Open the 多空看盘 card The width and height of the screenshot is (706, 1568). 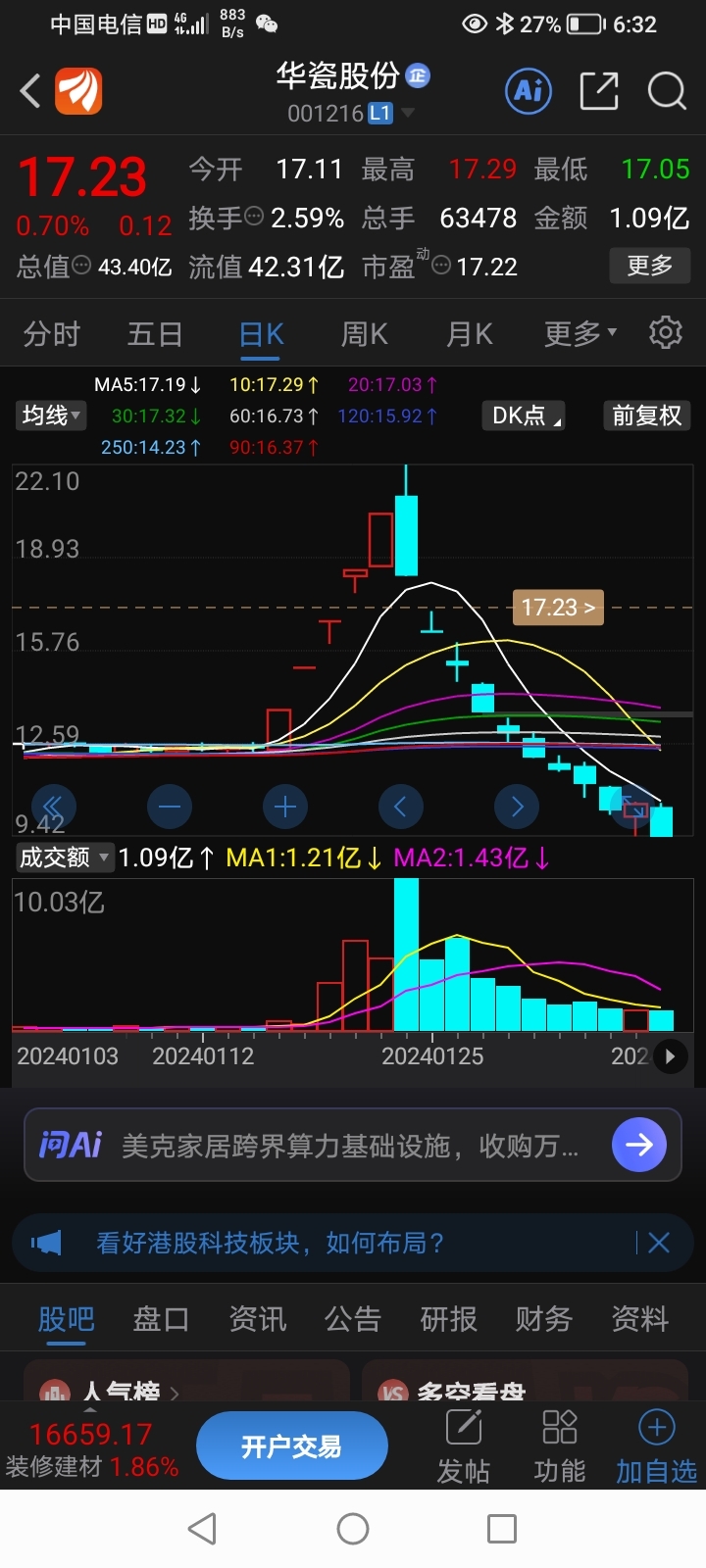(525, 1380)
